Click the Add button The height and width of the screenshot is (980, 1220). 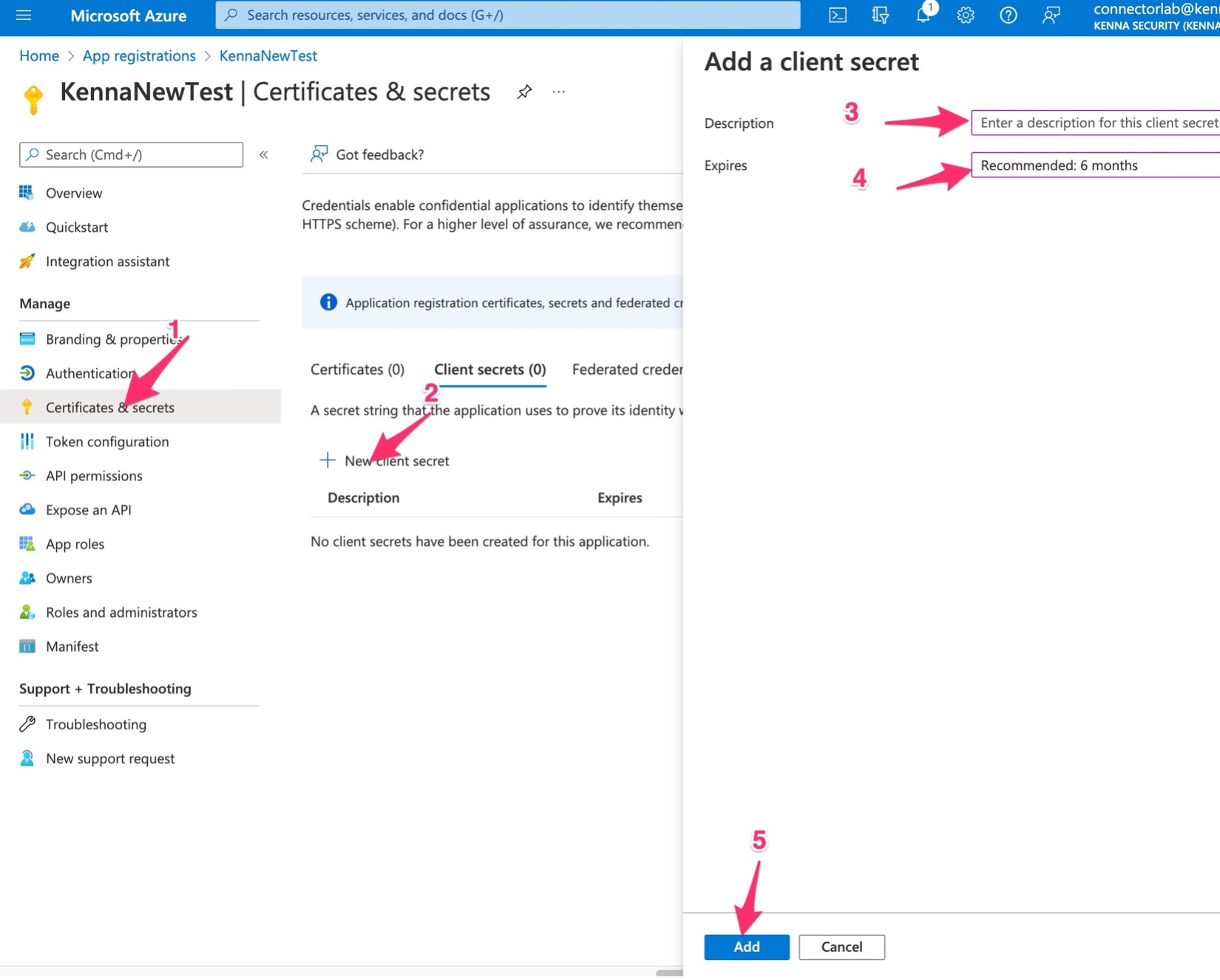pyautogui.click(x=746, y=947)
